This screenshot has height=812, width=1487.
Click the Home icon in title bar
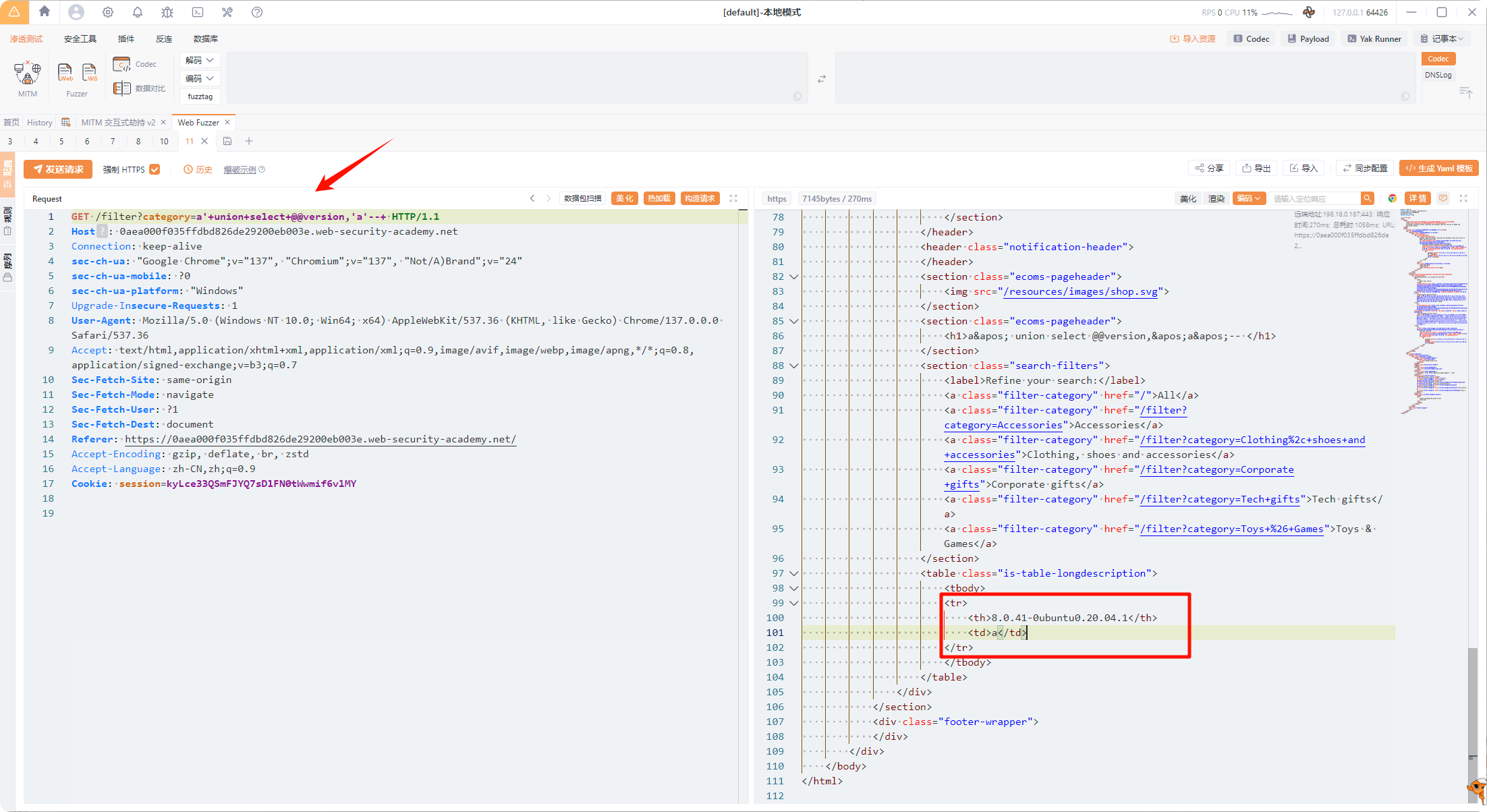(45, 11)
